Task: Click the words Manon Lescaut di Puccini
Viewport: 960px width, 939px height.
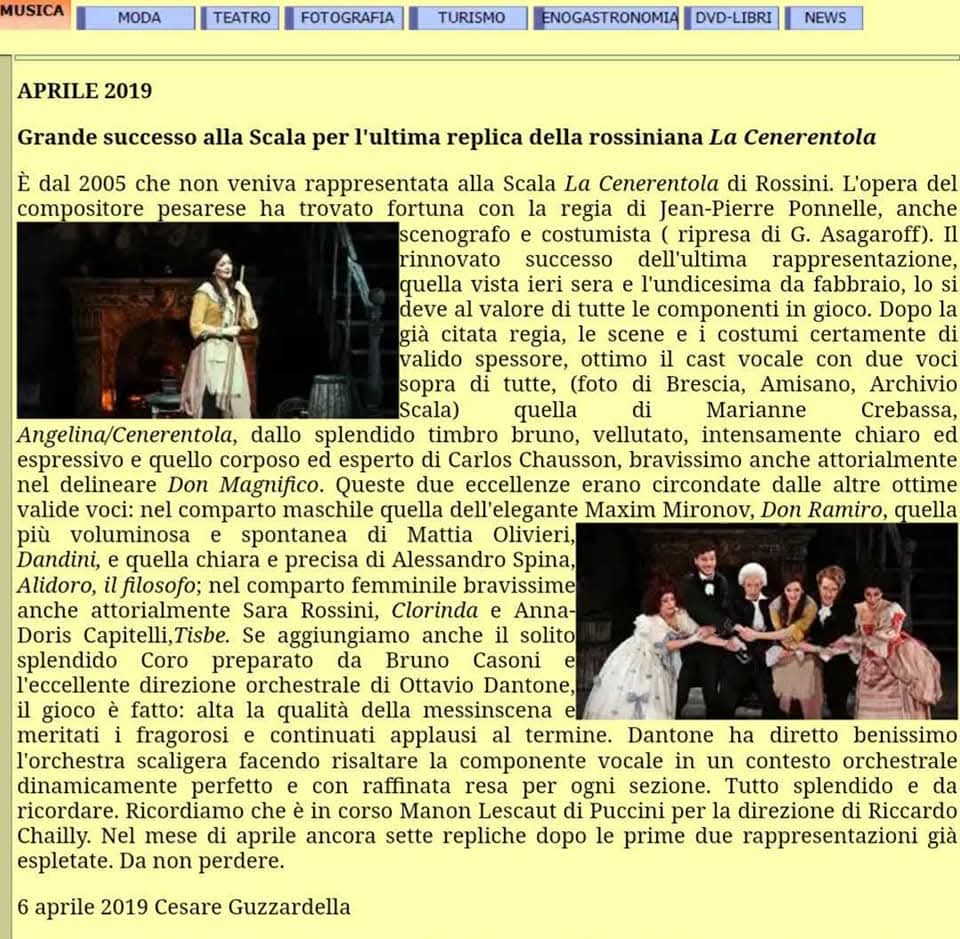Action: [x=532, y=811]
